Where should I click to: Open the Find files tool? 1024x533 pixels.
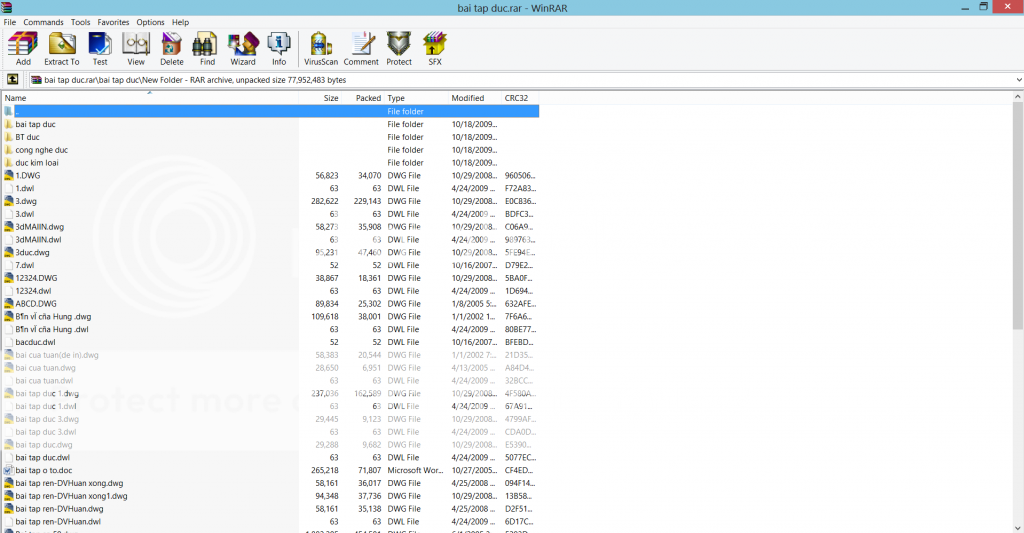click(x=207, y=48)
